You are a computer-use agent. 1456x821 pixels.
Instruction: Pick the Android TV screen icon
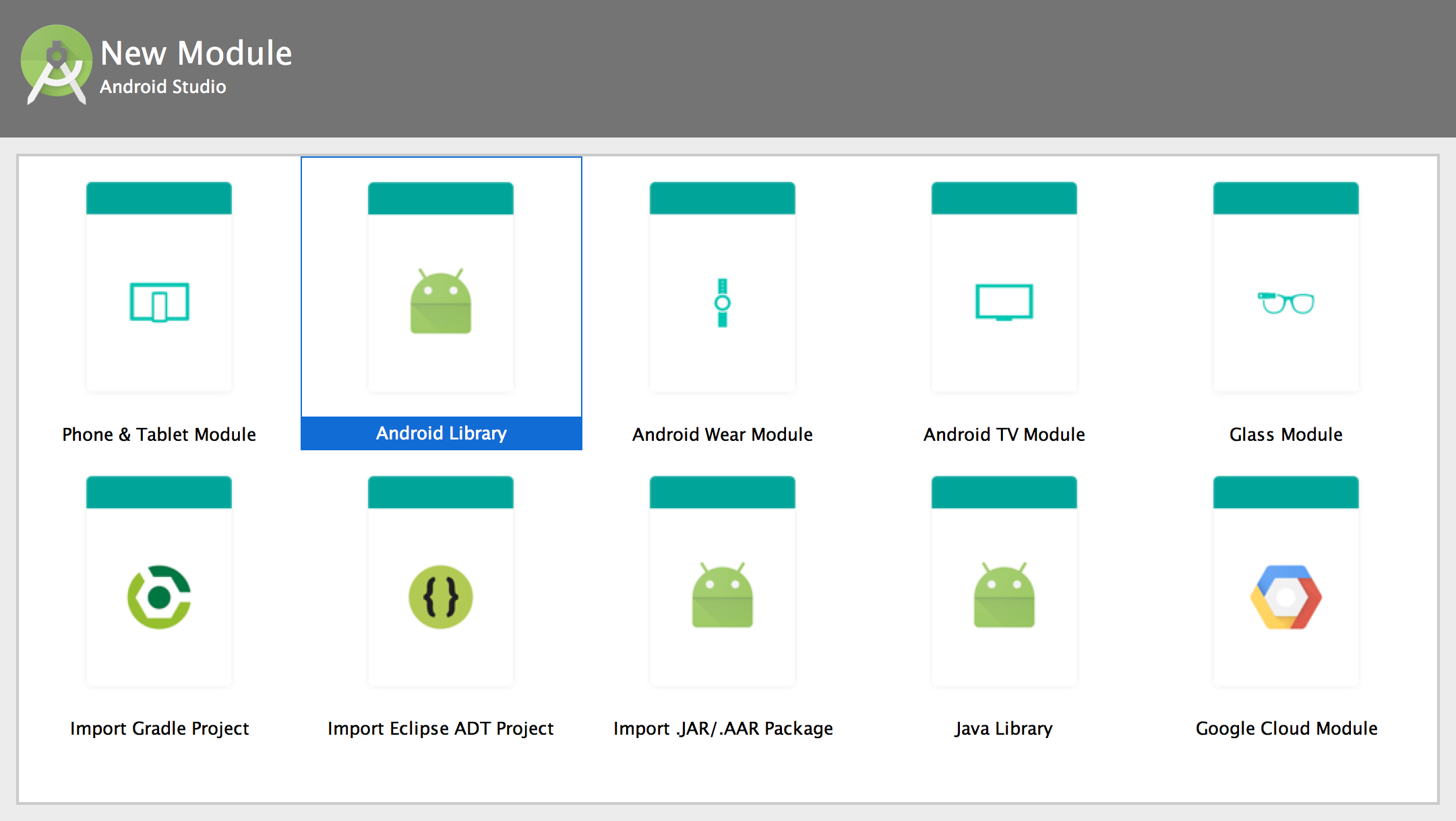tap(1004, 302)
